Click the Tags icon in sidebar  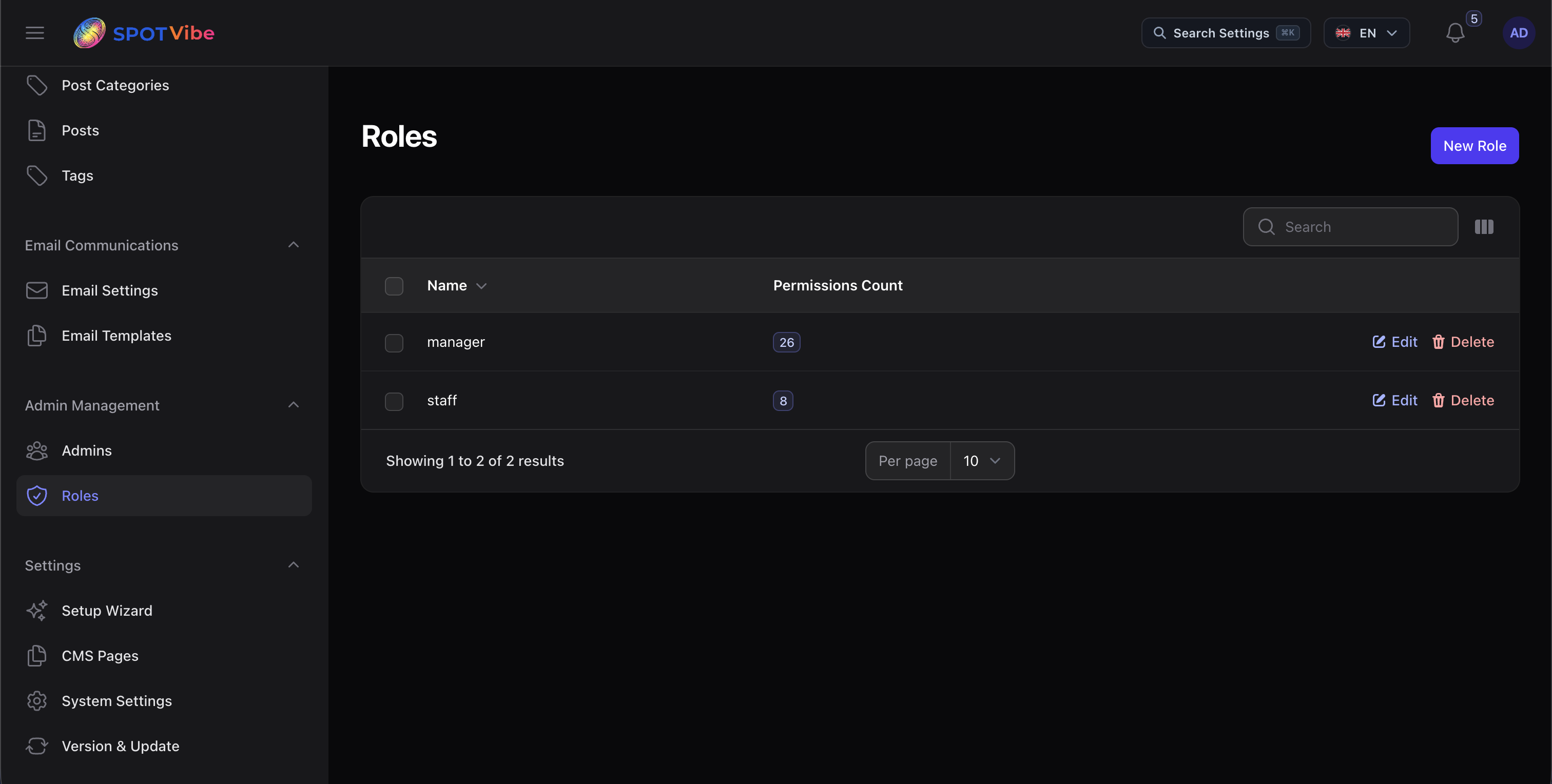click(x=37, y=176)
